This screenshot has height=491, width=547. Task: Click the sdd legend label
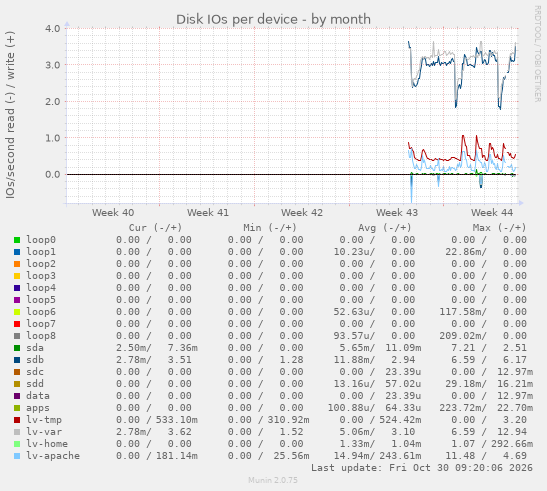tap(35, 384)
